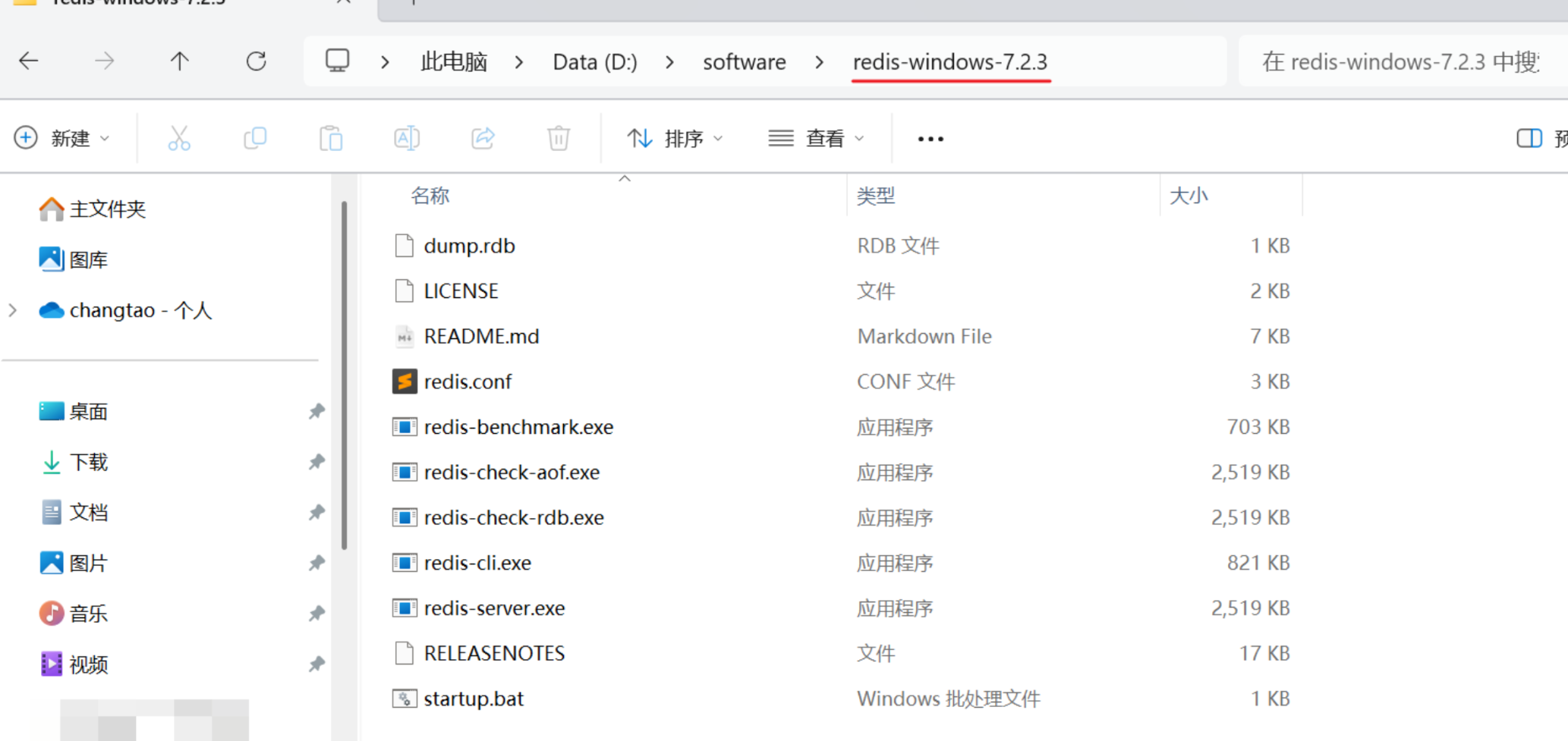Open the 排序 (Sort) dropdown
The height and width of the screenshot is (741, 1568).
click(x=675, y=138)
